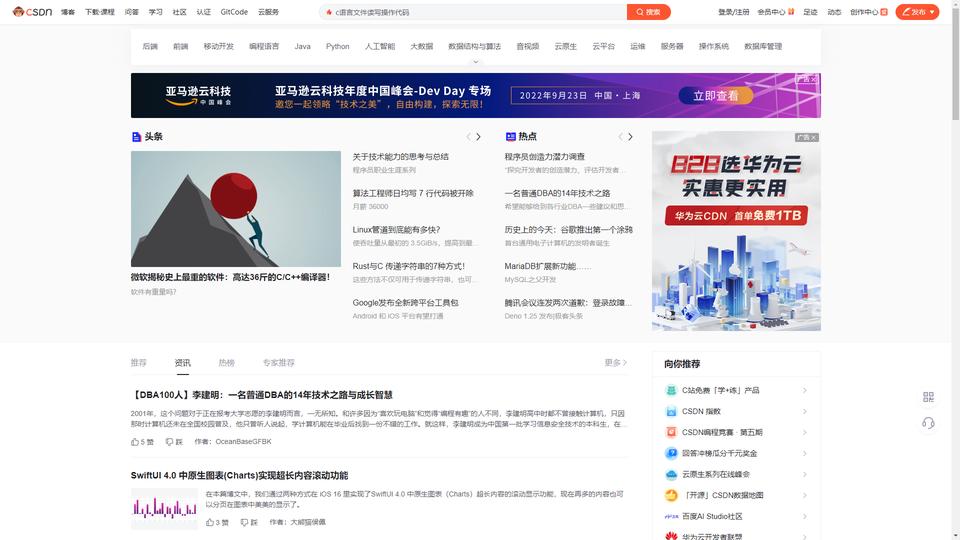The height and width of the screenshot is (540, 960).
Task: Select the 人工智能 category
Action: (380, 47)
